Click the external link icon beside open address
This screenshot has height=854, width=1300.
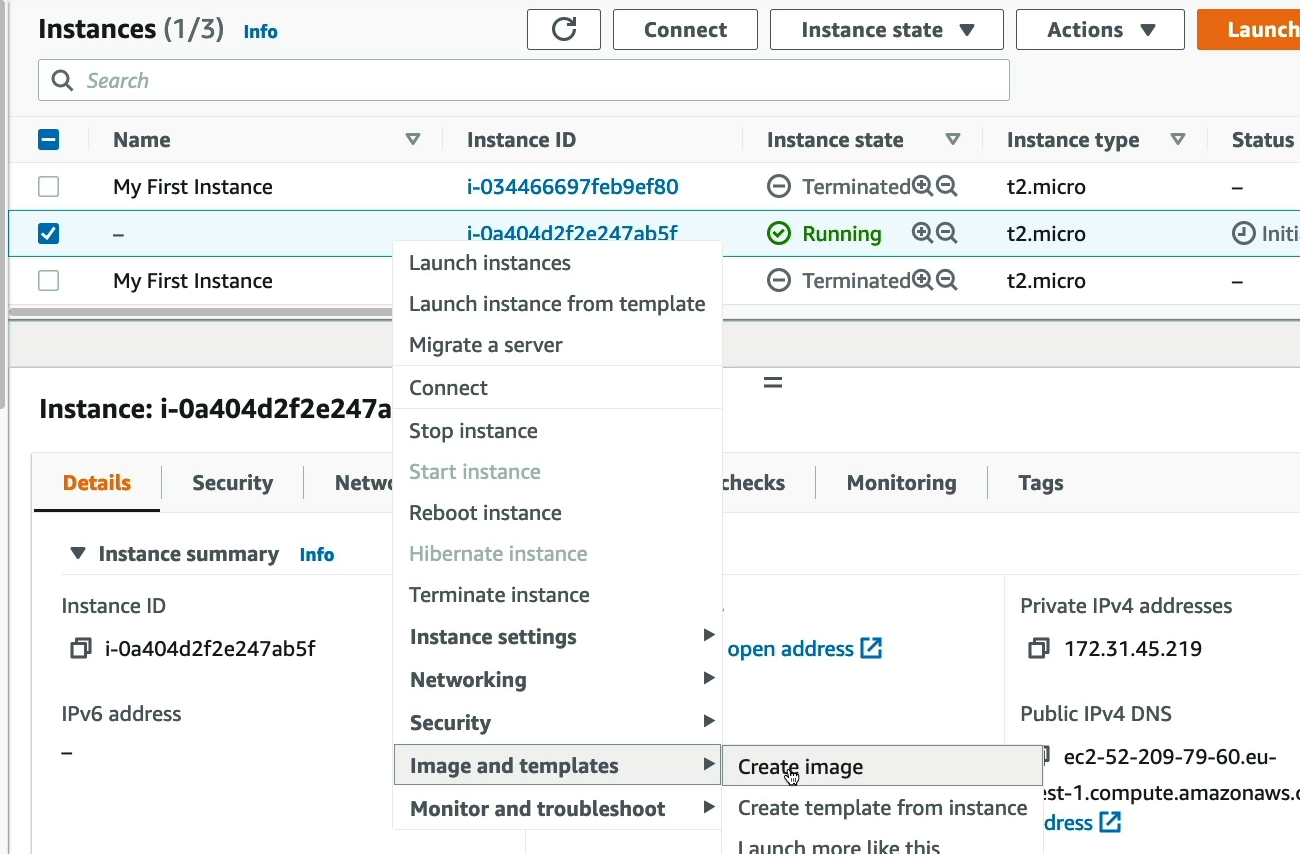(x=871, y=649)
